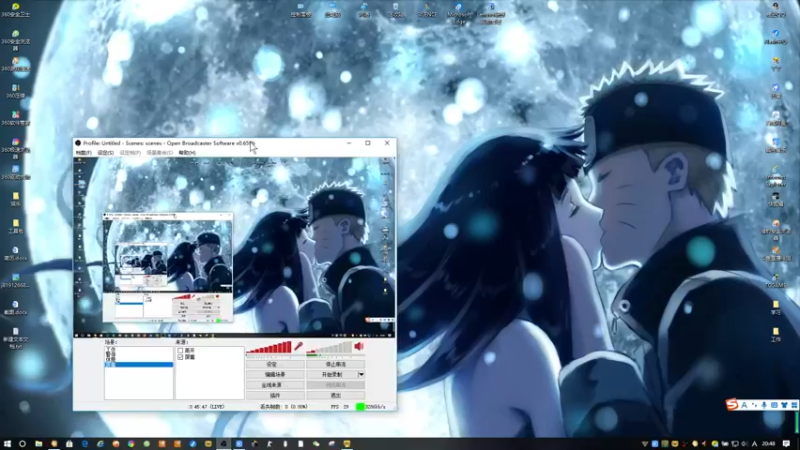
Task: Adjust the desktop audio volume meter
Action: 329,347
